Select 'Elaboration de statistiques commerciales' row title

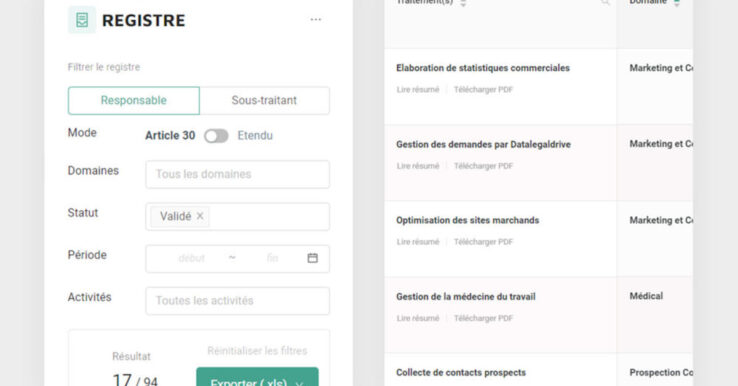(483, 68)
